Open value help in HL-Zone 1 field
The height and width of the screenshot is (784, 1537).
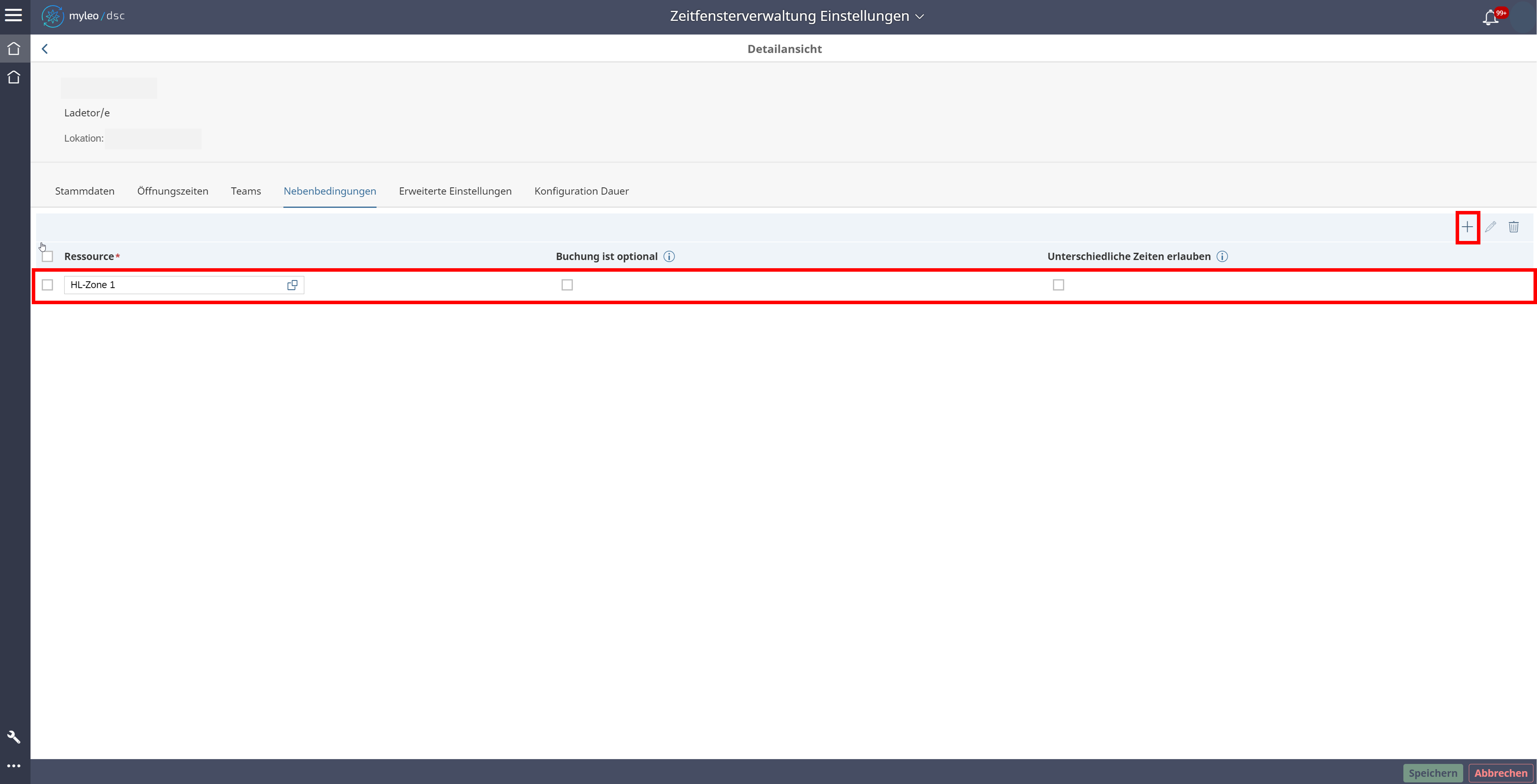[x=292, y=285]
